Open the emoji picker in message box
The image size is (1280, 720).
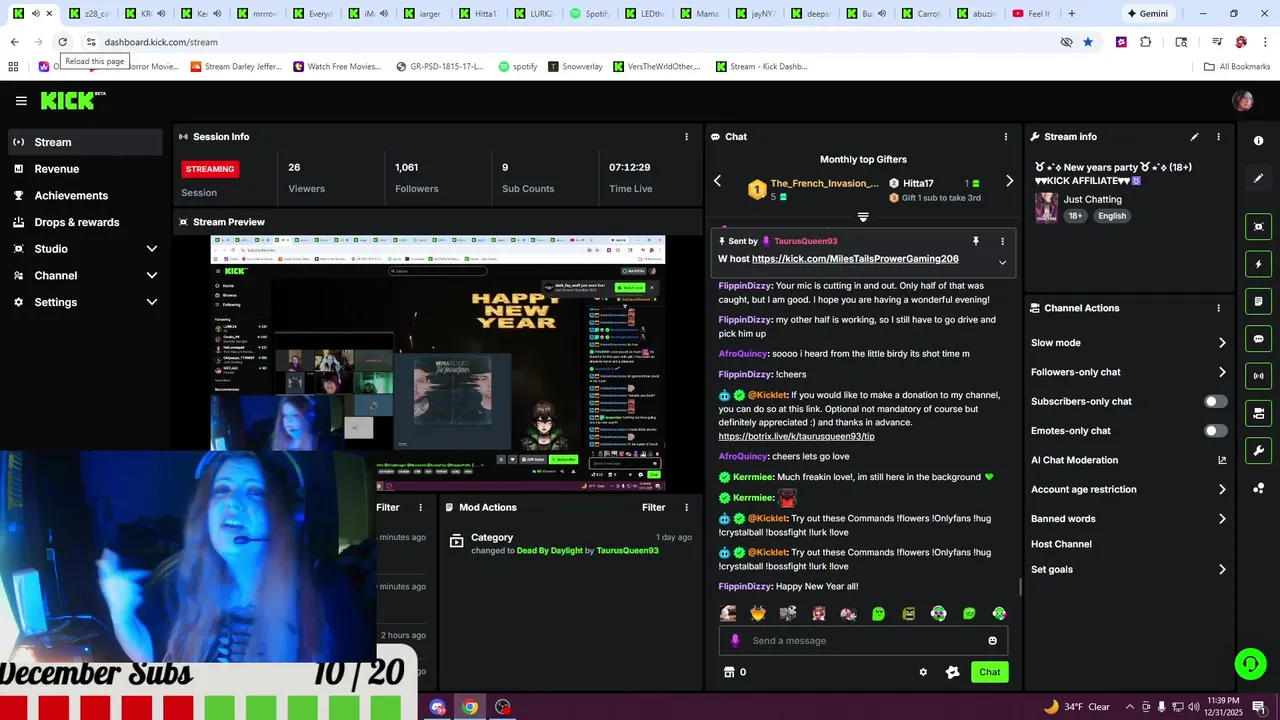click(x=993, y=641)
